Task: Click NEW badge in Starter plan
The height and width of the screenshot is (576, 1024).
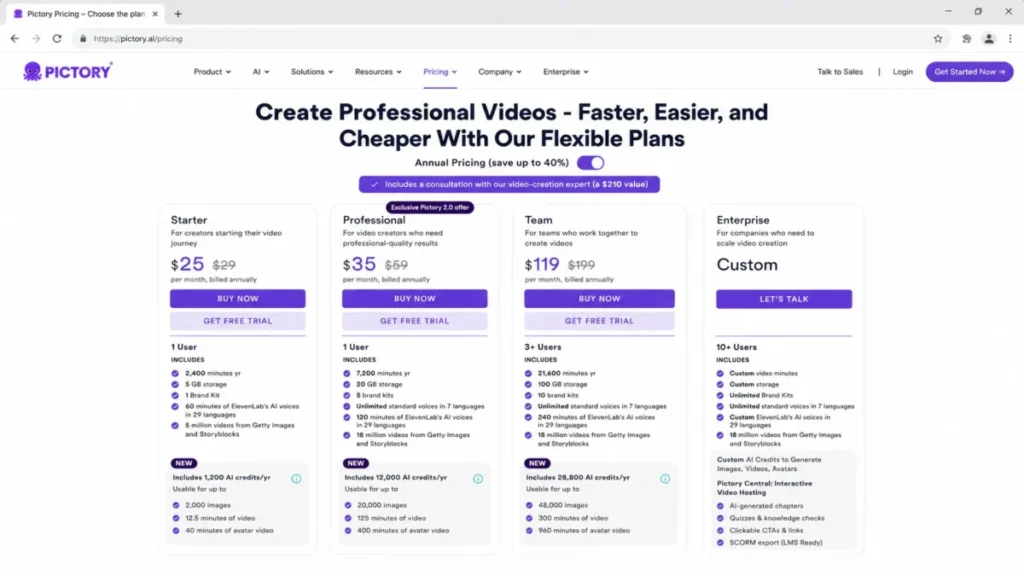Action: tap(184, 463)
